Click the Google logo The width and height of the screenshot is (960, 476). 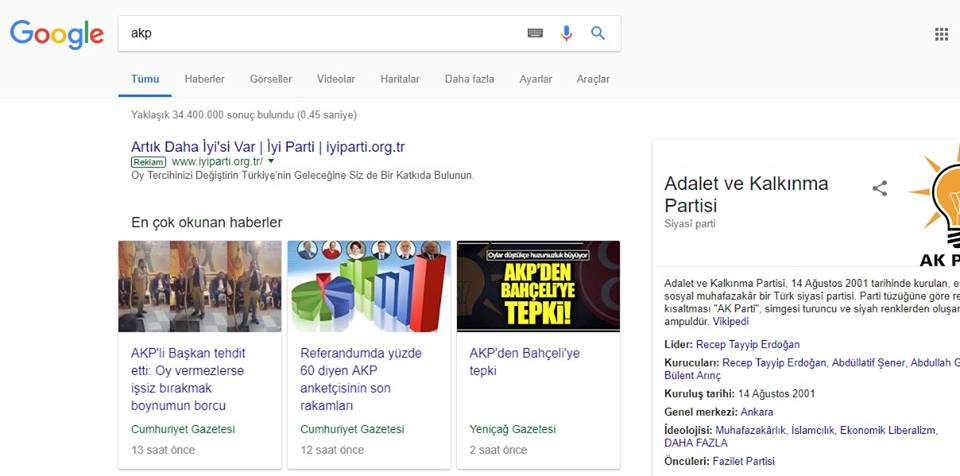tap(57, 34)
